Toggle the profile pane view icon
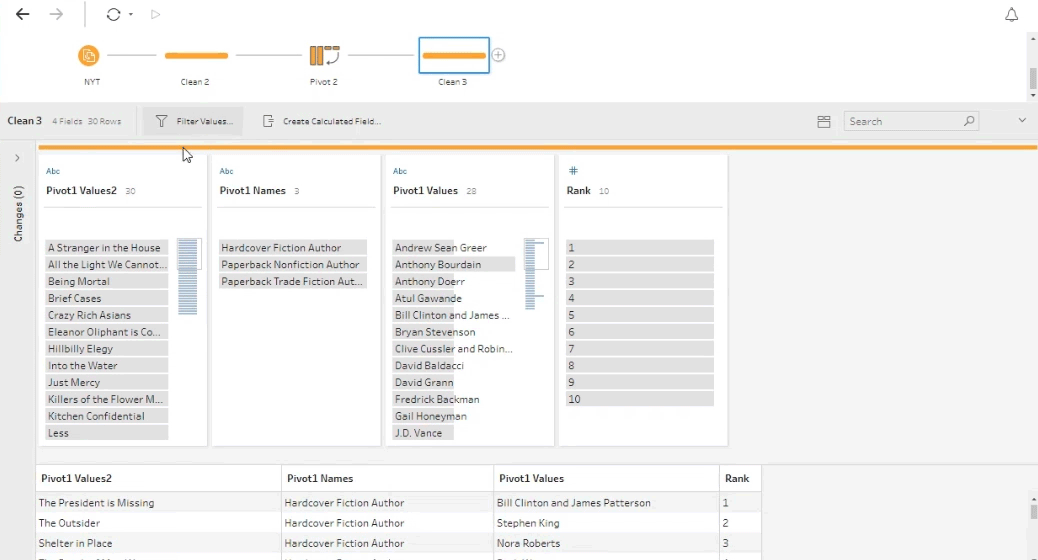Screen dimensions: 1038x560 [824, 122]
